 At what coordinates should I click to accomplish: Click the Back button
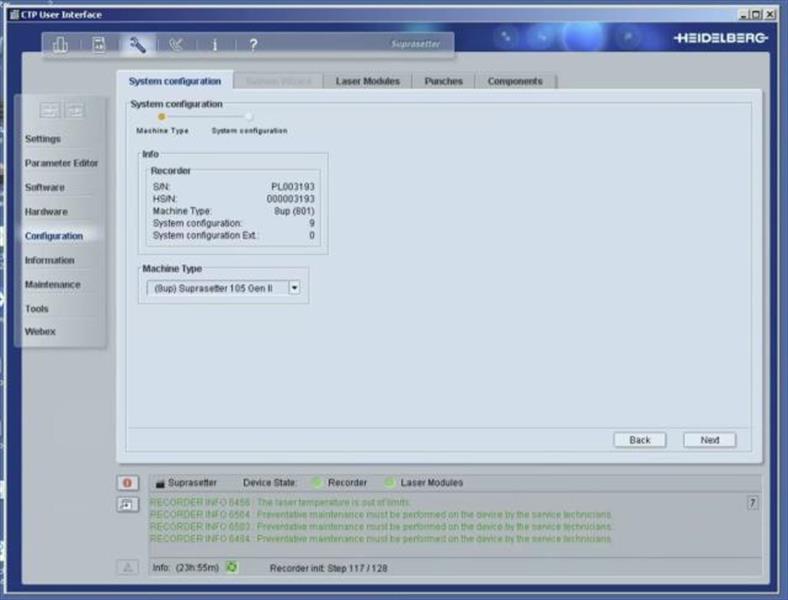[640, 440]
